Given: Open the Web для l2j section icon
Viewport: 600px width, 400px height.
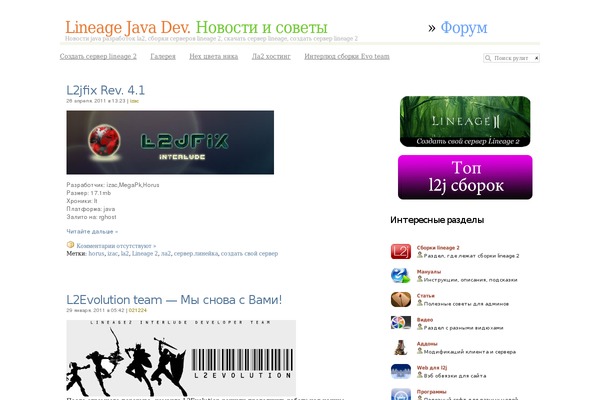Looking at the screenshot, I should click(401, 371).
